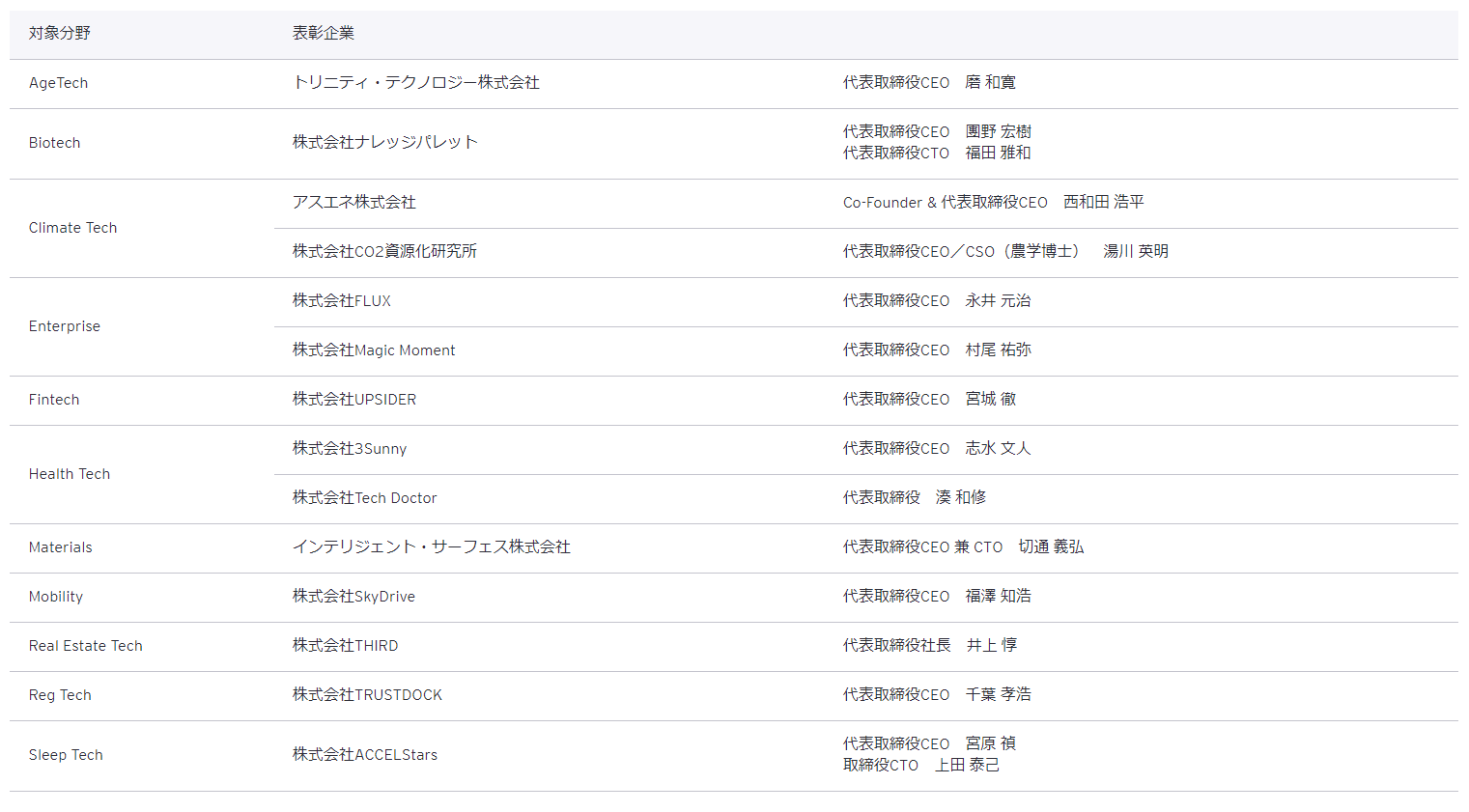Viewport: 1469px width, 812px height.
Task: Click 株式会社Tech Doctor company name
Action: point(365,498)
